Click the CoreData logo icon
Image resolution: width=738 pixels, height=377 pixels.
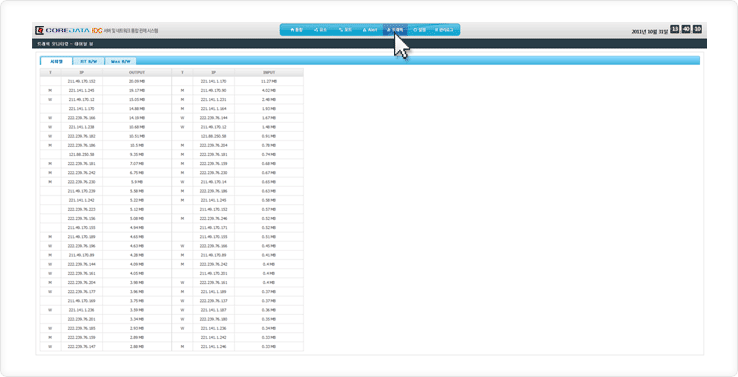point(40,31)
